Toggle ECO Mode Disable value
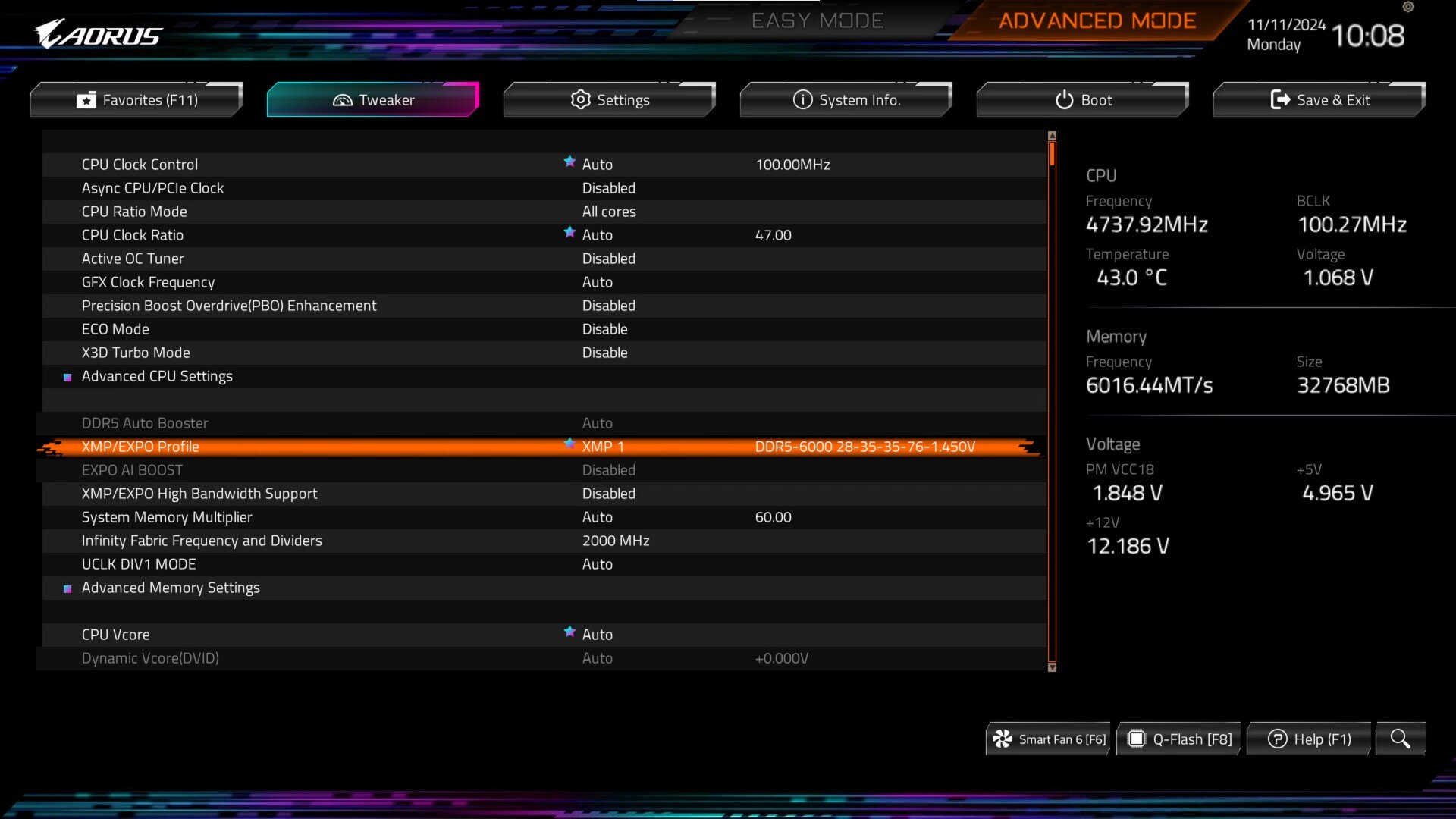 click(604, 329)
